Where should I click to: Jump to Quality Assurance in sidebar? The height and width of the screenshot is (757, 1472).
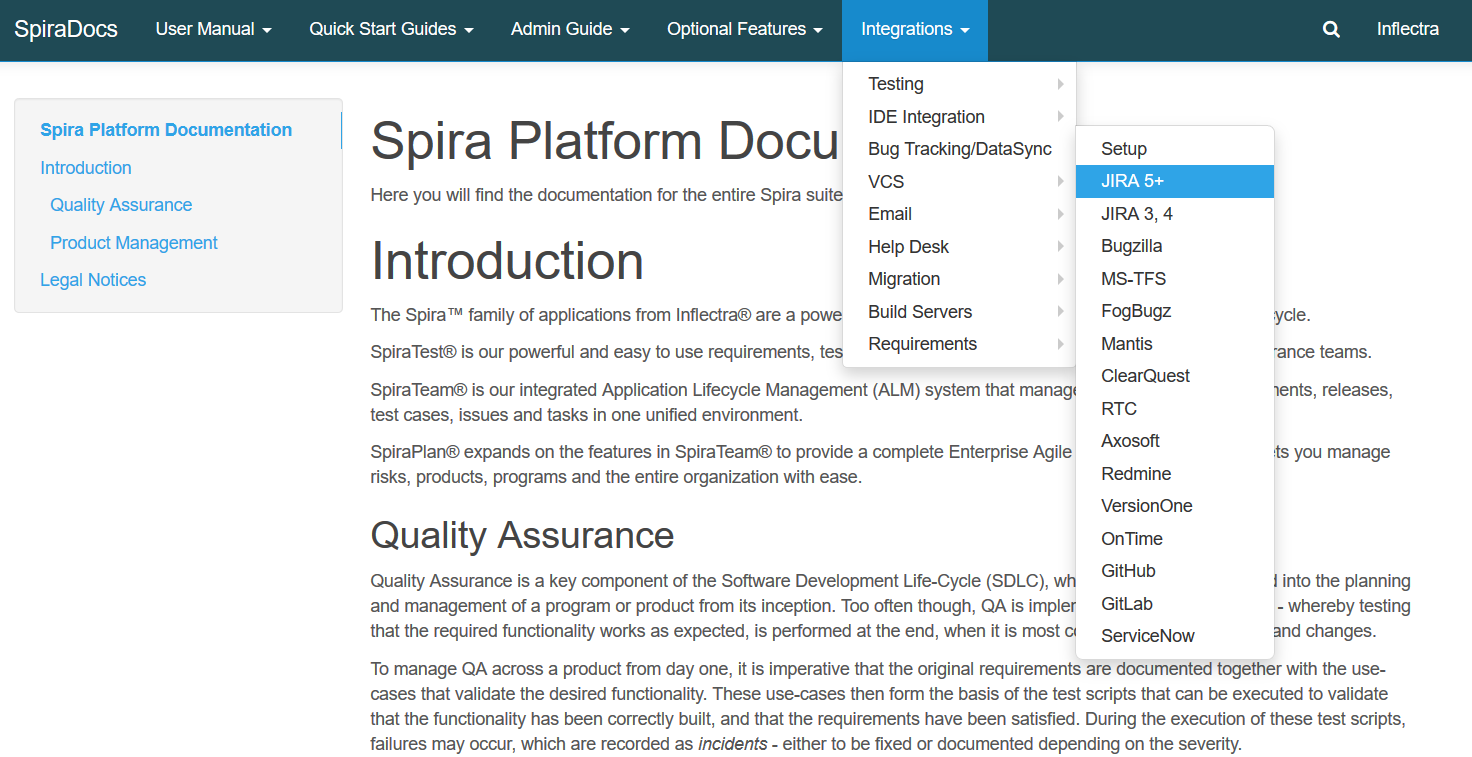point(121,205)
